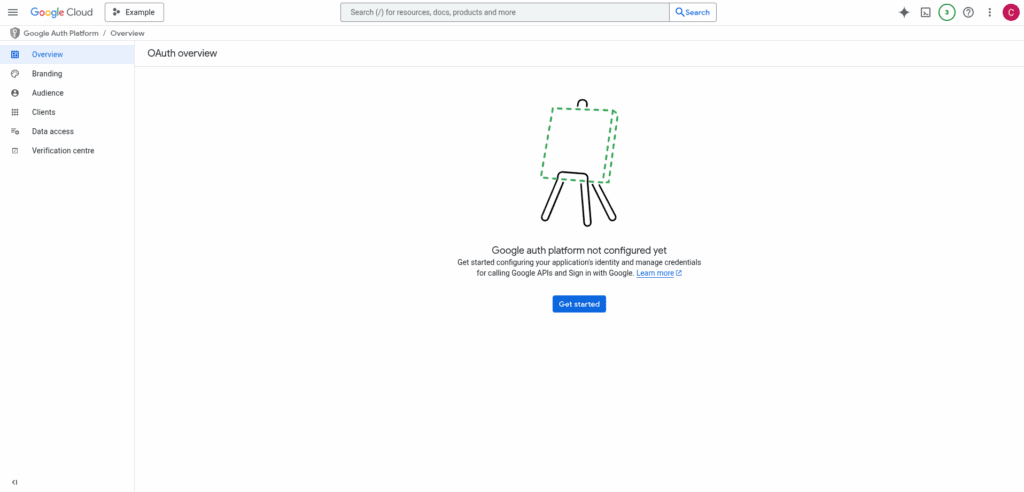Click the Data access icon
The image size is (1024, 492).
pyautogui.click(x=15, y=131)
